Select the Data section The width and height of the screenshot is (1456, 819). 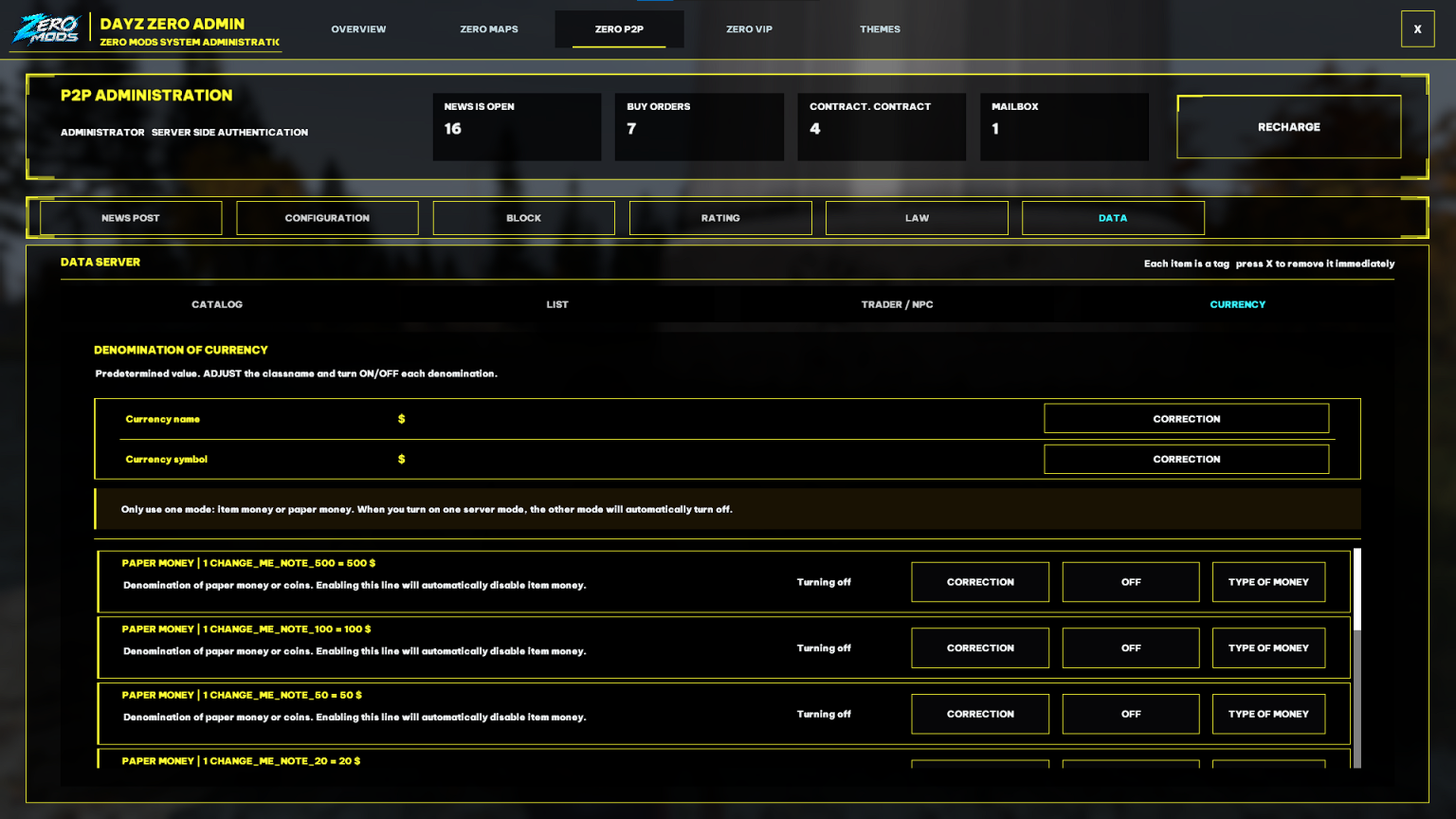1113,218
